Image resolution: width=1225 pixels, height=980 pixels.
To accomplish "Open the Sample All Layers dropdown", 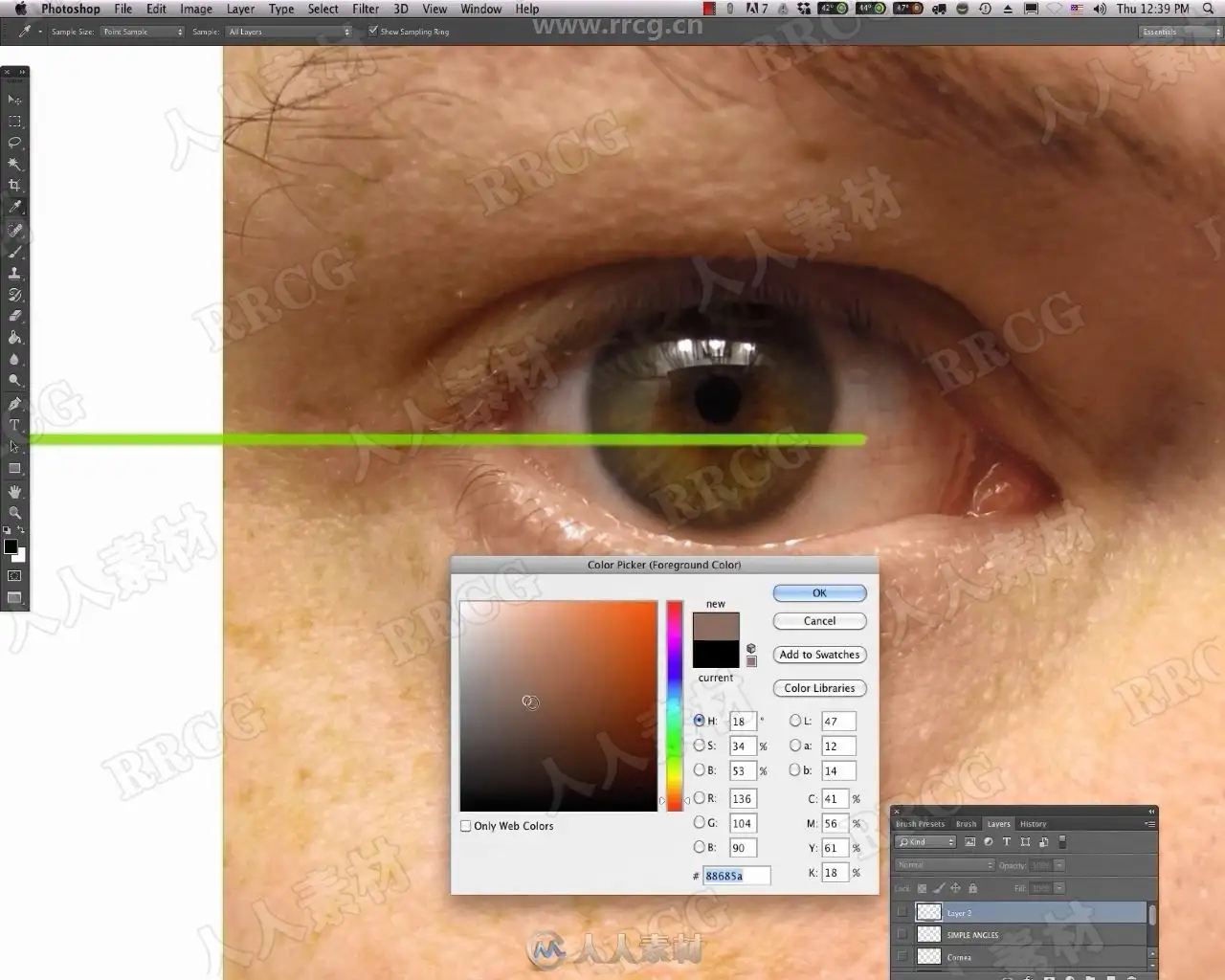I will (x=289, y=32).
